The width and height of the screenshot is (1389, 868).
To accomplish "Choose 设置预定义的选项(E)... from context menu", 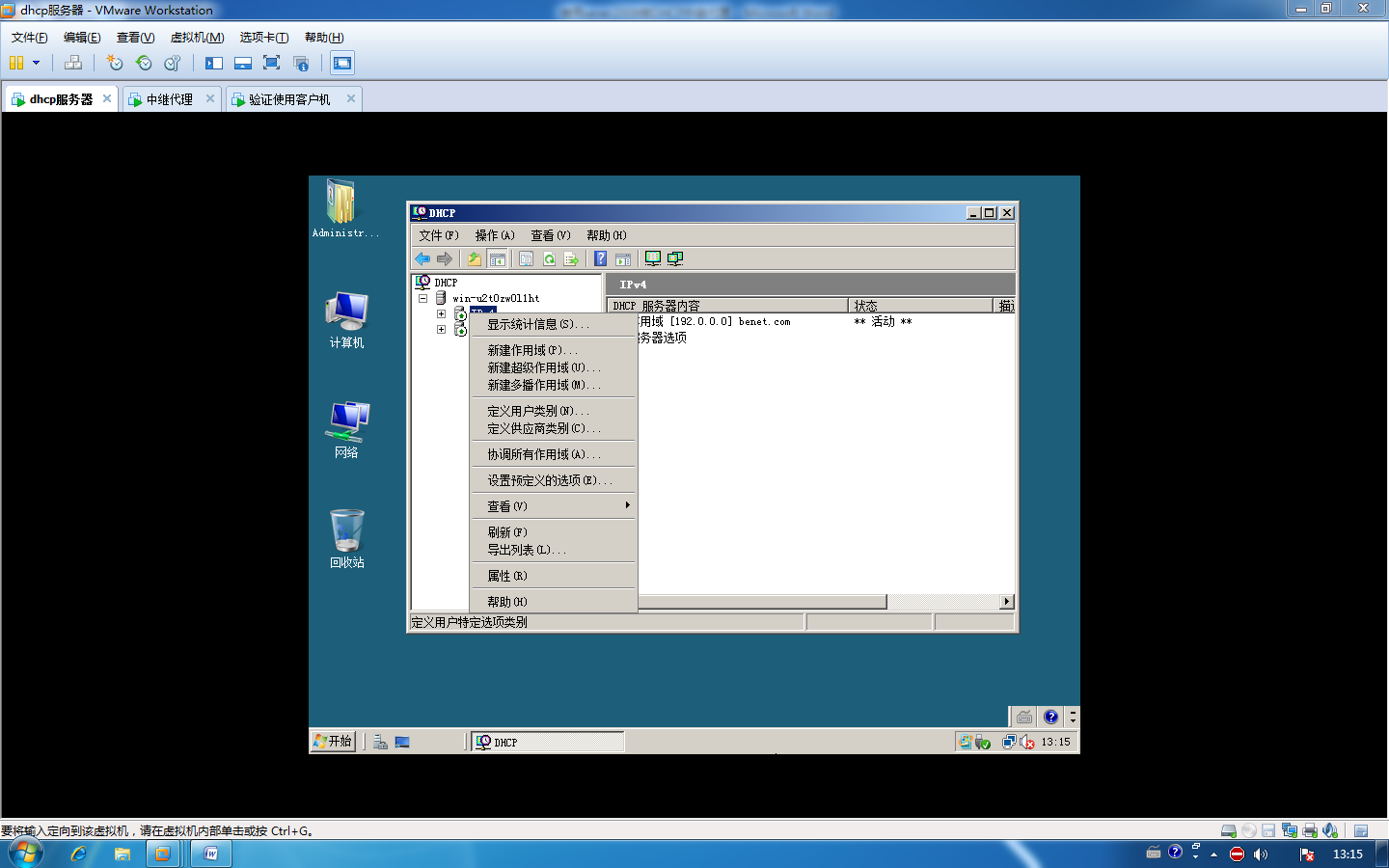I will (x=554, y=480).
